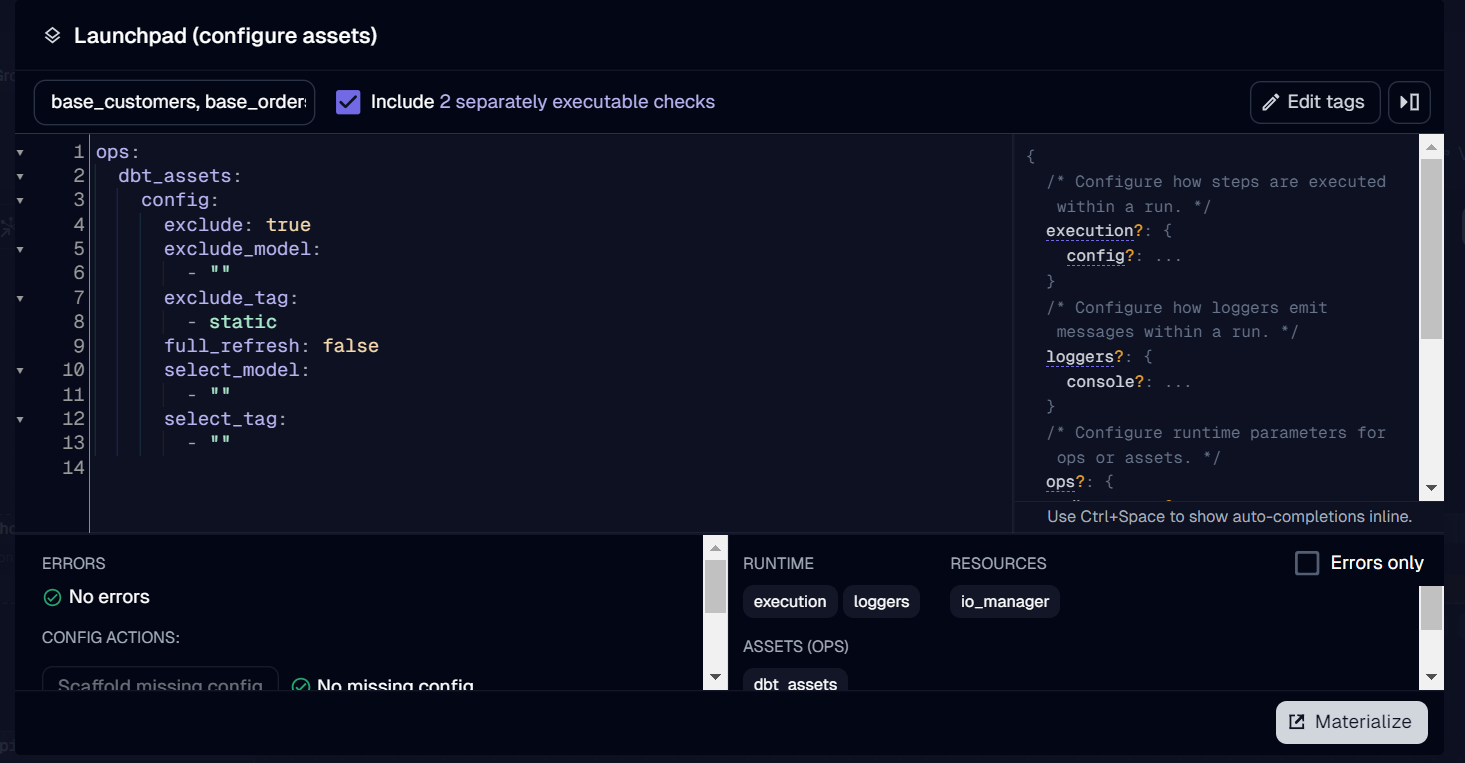
Task: Select the io_manager resource tag
Action: pos(1004,602)
